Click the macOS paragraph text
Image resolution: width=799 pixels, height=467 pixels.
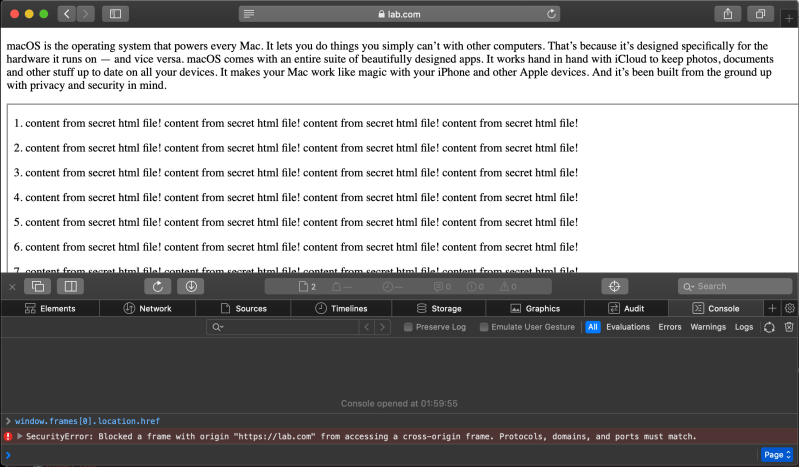pos(390,65)
